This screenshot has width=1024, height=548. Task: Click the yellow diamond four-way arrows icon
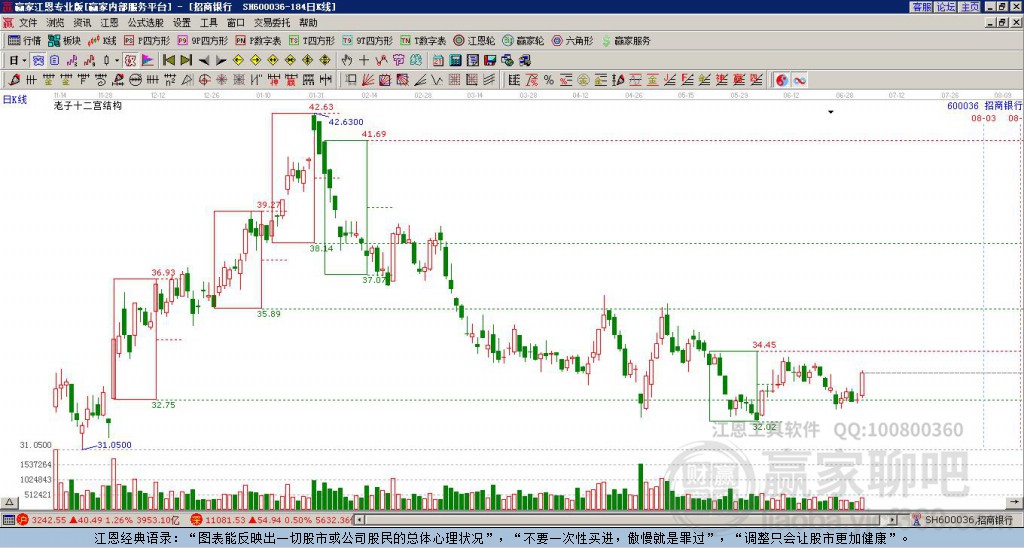(325, 60)
